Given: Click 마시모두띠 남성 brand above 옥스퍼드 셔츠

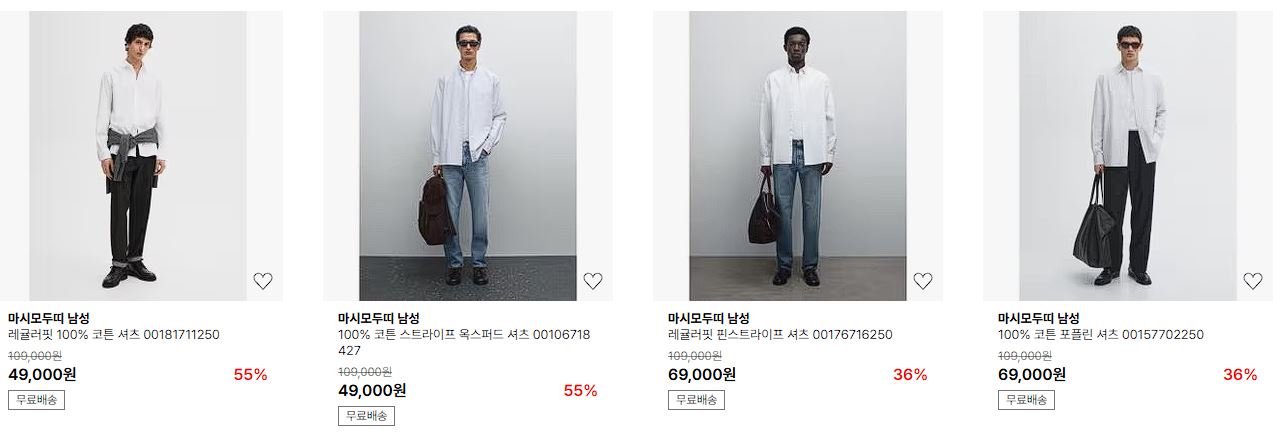Looking at the screenshot, I should click(x=379, y=318).
